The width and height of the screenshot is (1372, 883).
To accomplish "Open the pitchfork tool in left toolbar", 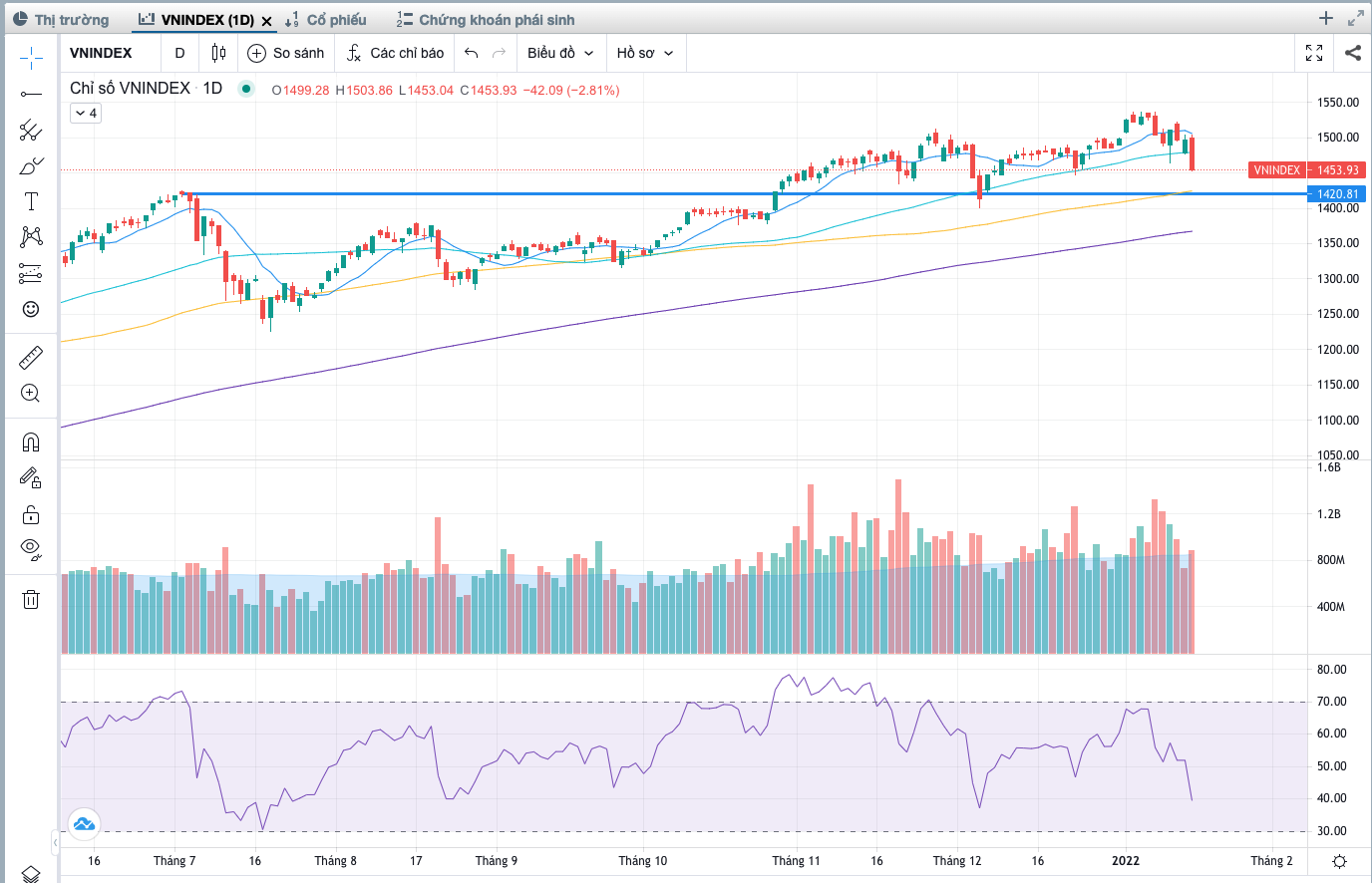I will click(31, 130).
